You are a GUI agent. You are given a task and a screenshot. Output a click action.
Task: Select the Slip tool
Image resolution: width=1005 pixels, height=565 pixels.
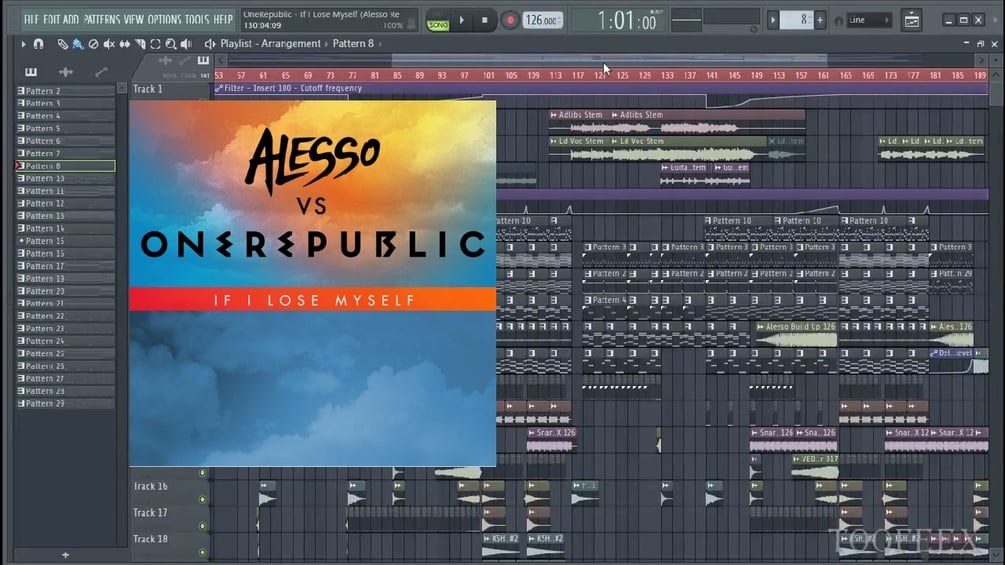click(x=124, y=44)
